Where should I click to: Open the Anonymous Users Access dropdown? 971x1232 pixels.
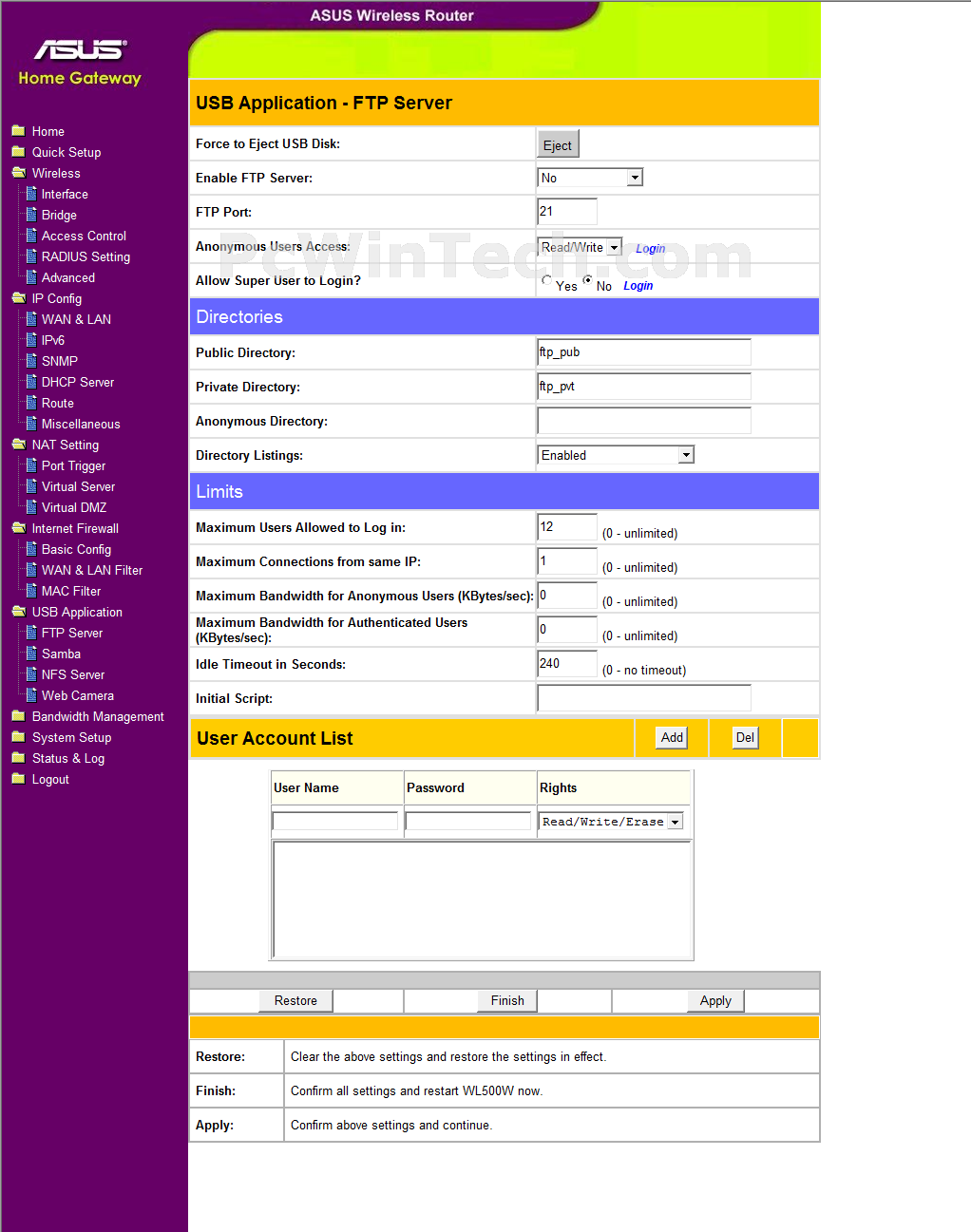pos(580,247)
